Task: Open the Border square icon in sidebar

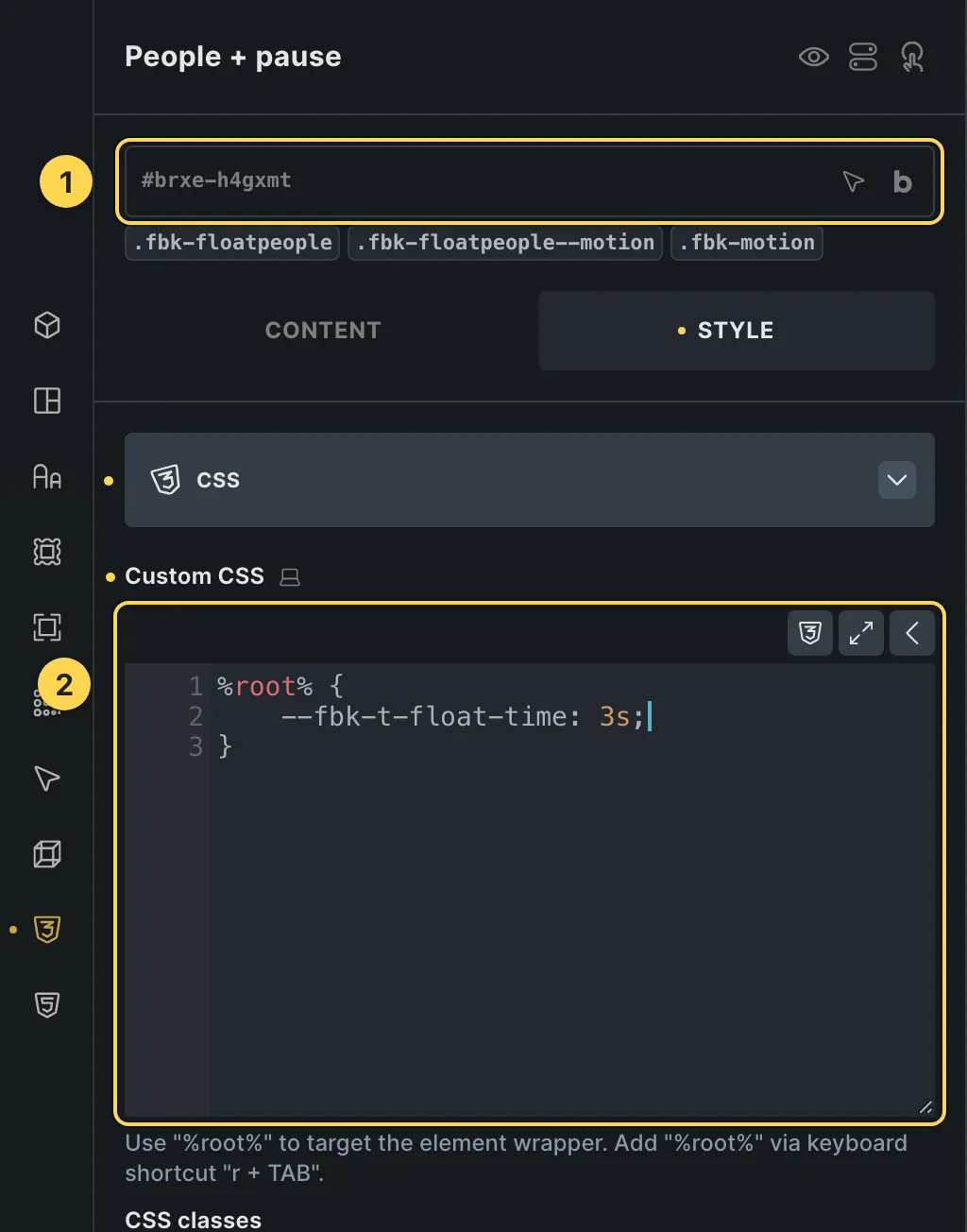Action: [x=47, y=627]
